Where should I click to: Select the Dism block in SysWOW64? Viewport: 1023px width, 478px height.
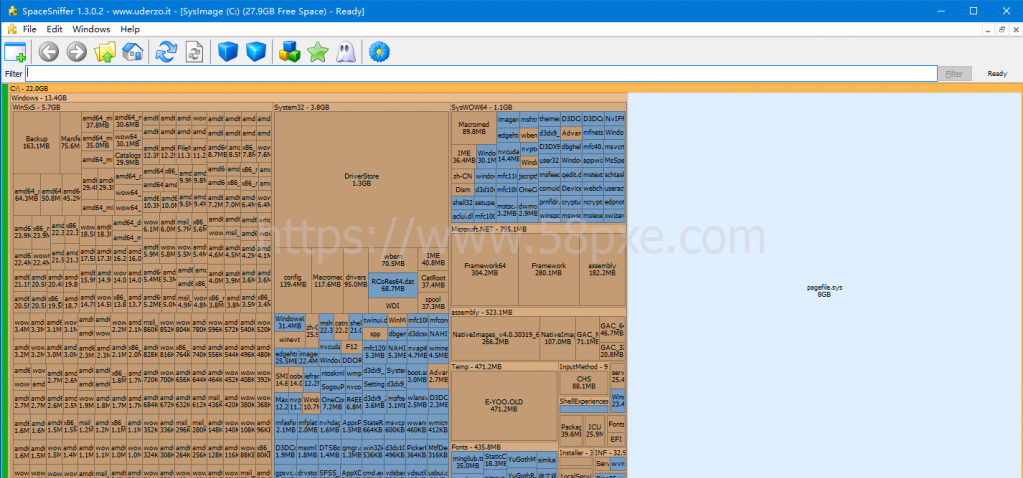(463, 189)
